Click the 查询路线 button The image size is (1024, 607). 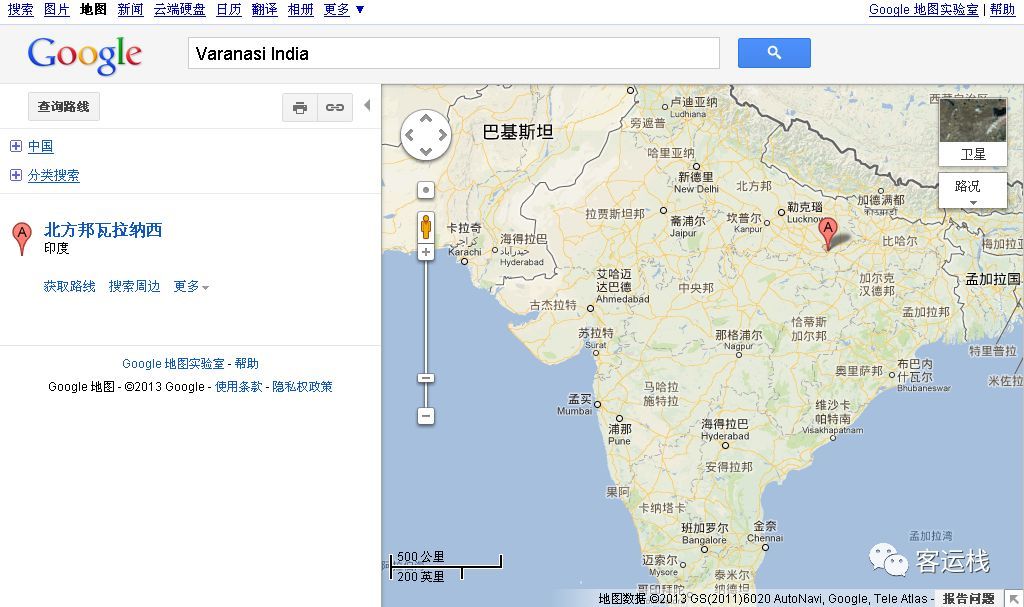coord(63,107)
